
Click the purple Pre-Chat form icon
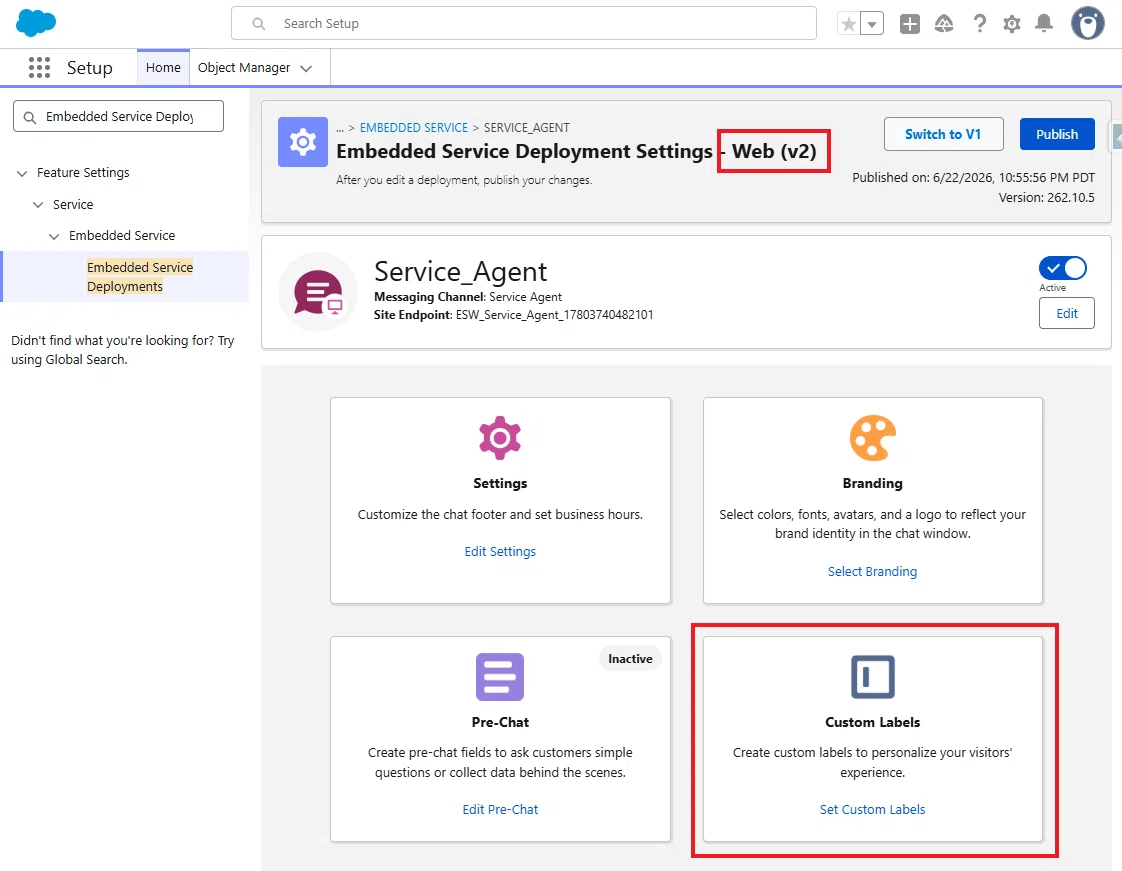pos(500,676)
